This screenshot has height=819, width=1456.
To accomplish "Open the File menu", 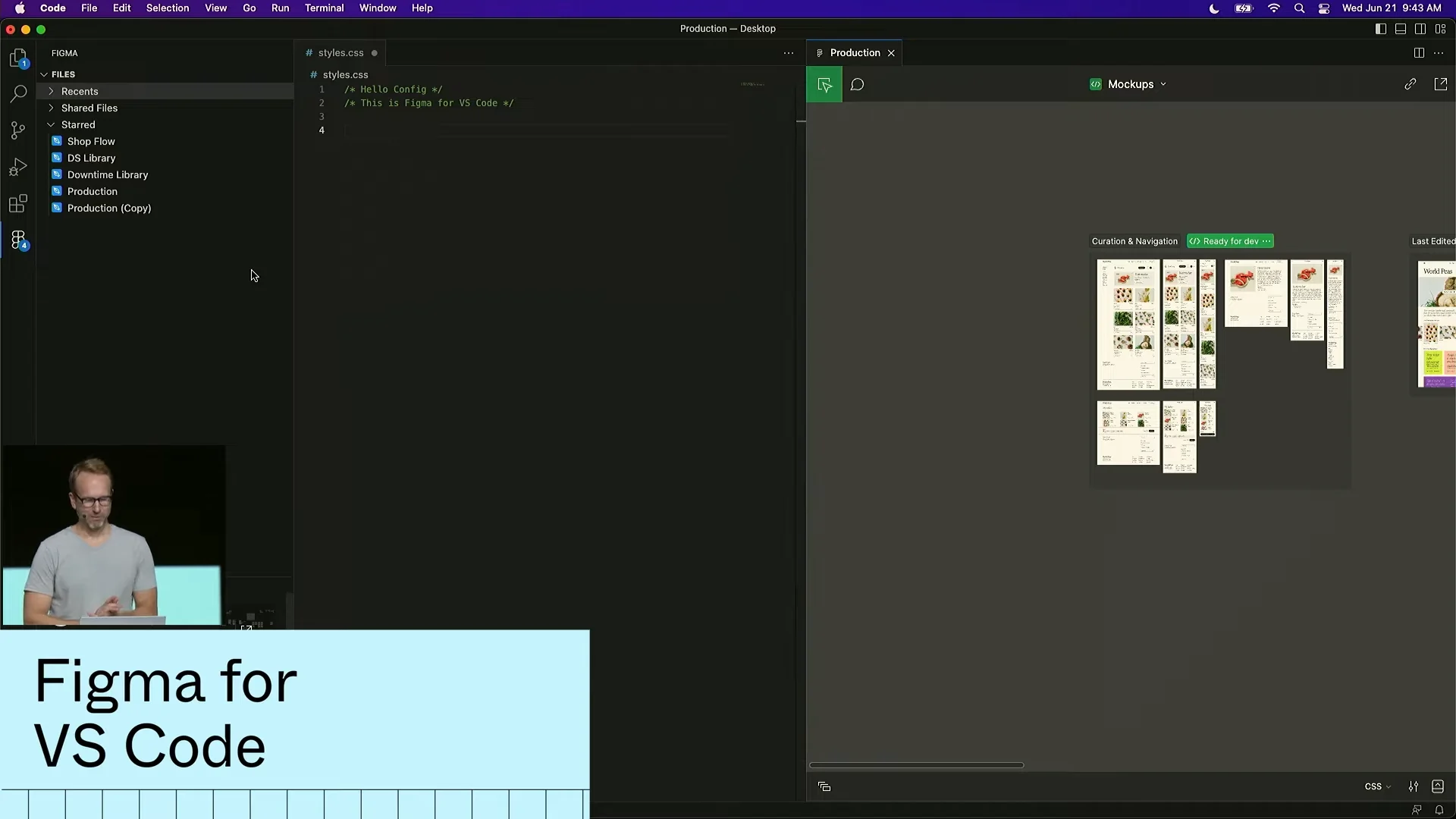I will point(89,8).
